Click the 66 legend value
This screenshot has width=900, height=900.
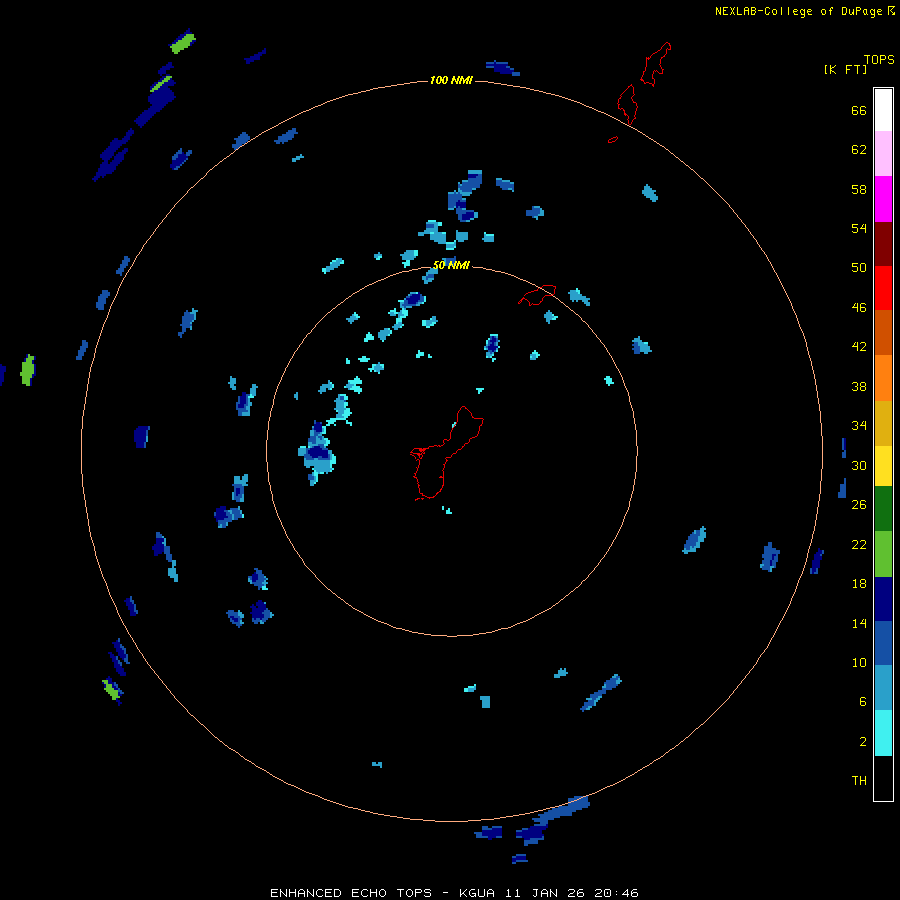(859, 110)
